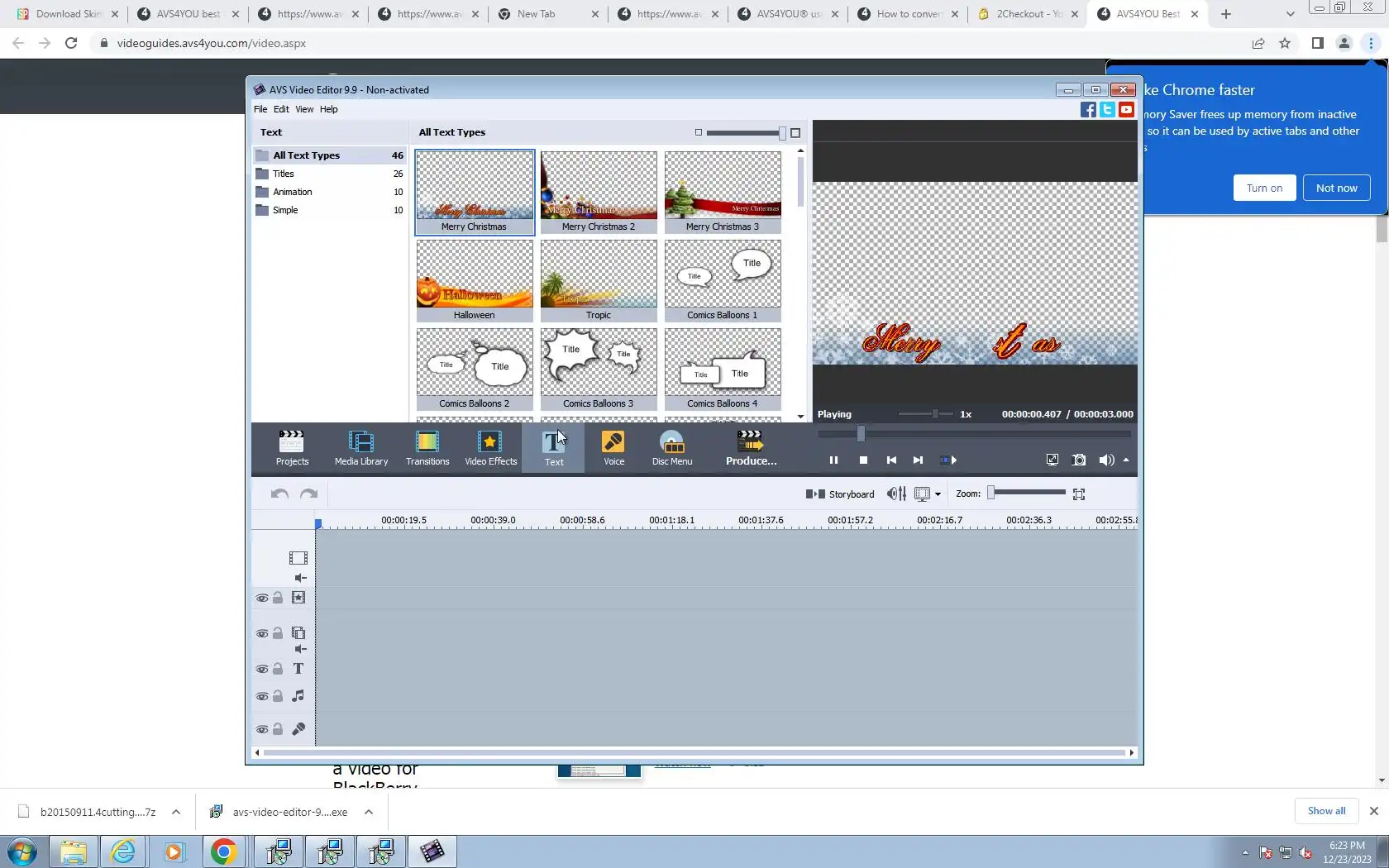The width and height of the screenshot is (1389, 868).
Task: Switch to Storyboard view
Action: [840, 494]
